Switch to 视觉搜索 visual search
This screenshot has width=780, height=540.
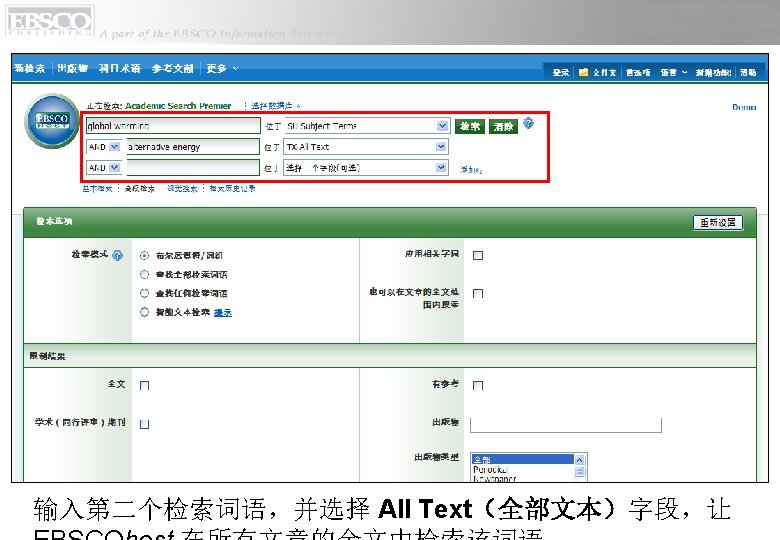pyautogui.click(x=182, y=188)
